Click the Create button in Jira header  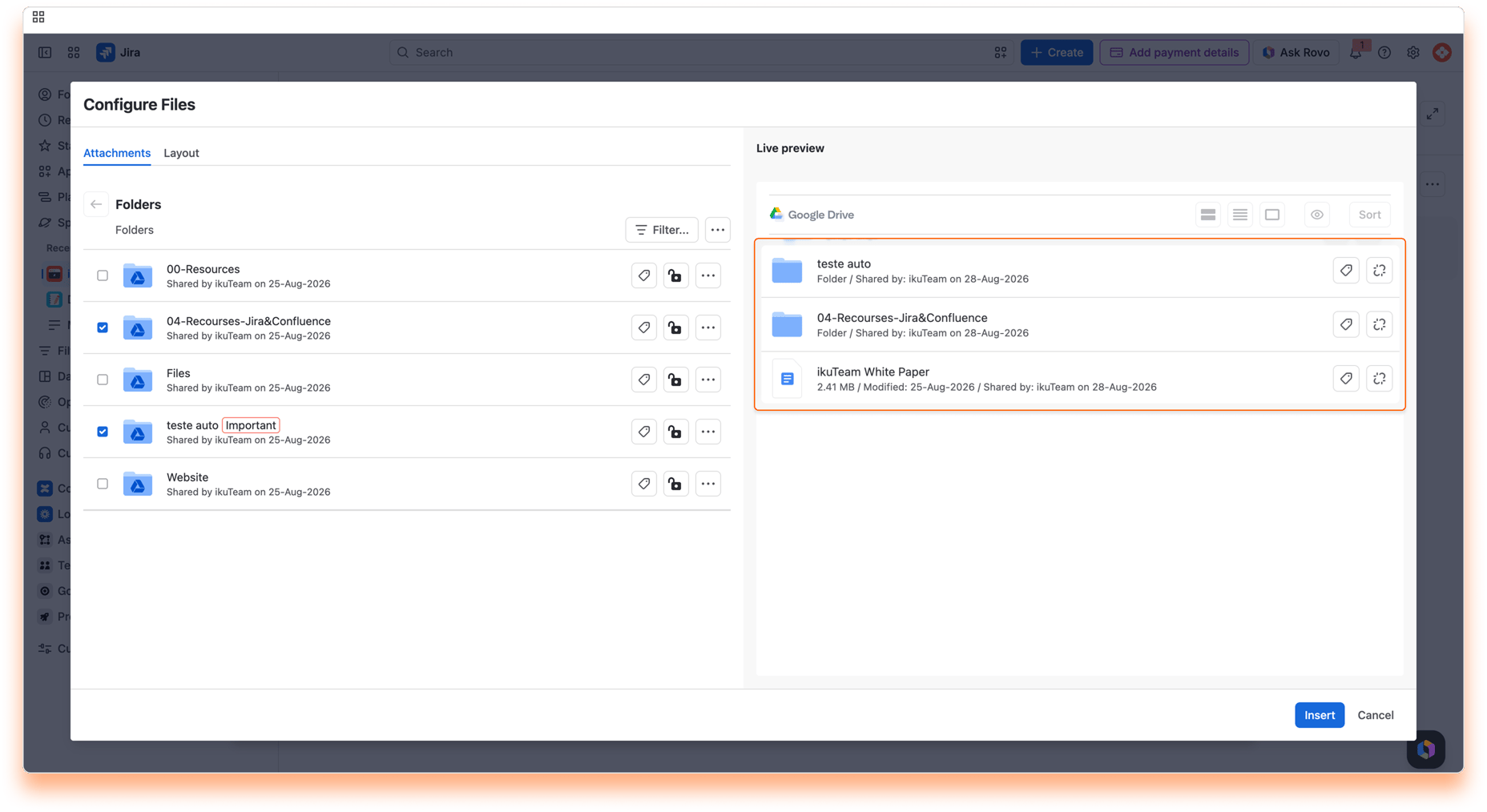(1057, 53)
